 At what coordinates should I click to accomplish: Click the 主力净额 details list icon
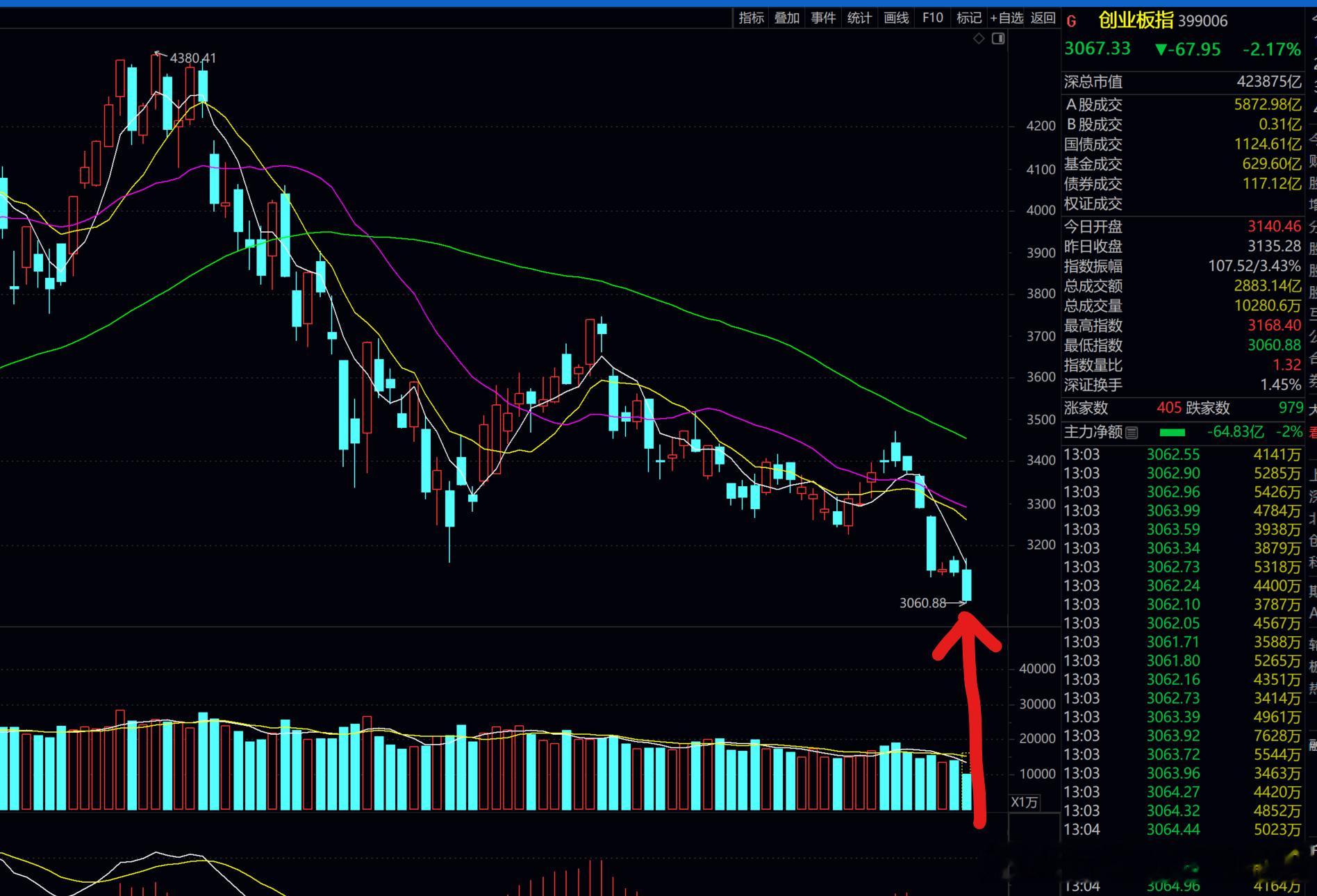(1132, 433)
